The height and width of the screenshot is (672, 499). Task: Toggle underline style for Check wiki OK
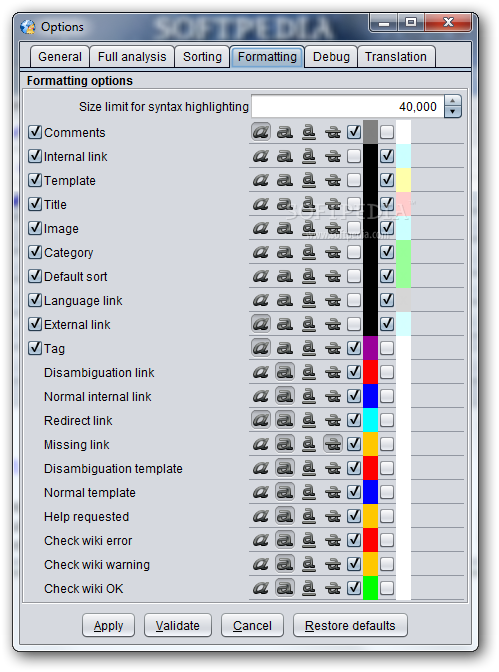point(309,588)
